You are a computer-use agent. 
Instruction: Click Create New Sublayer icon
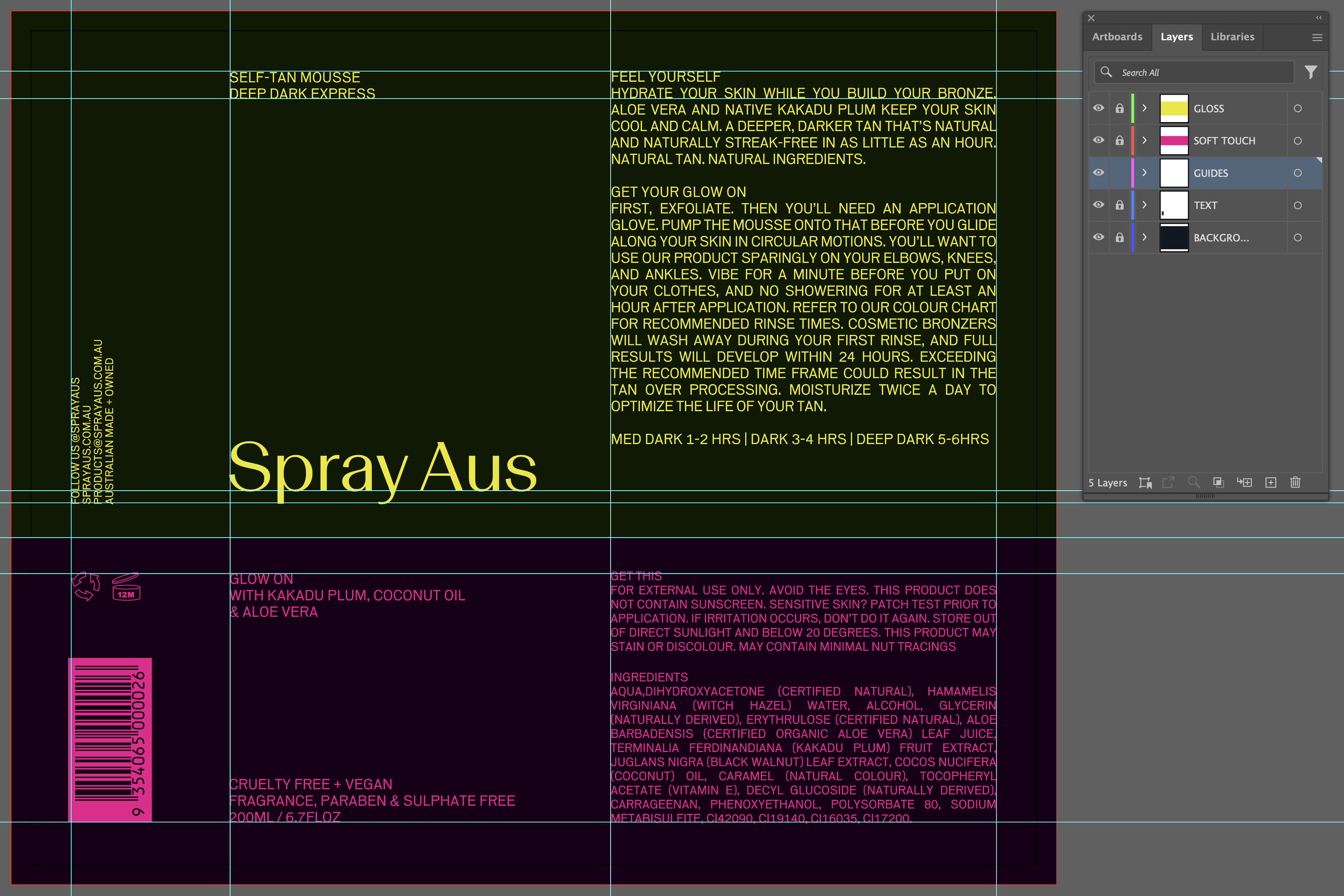[1244, 483]
